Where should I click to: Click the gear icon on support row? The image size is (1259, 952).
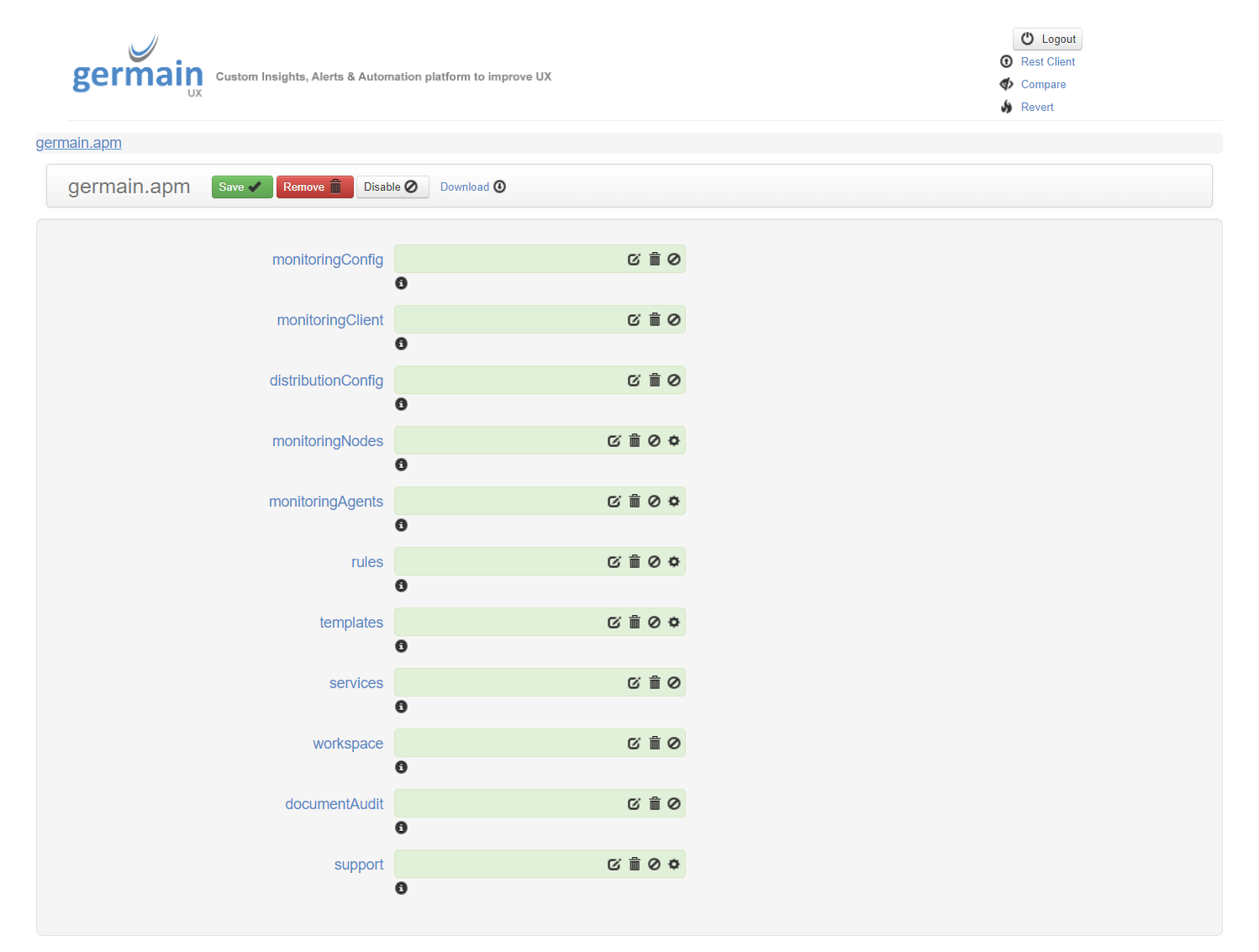coord(674,865)
